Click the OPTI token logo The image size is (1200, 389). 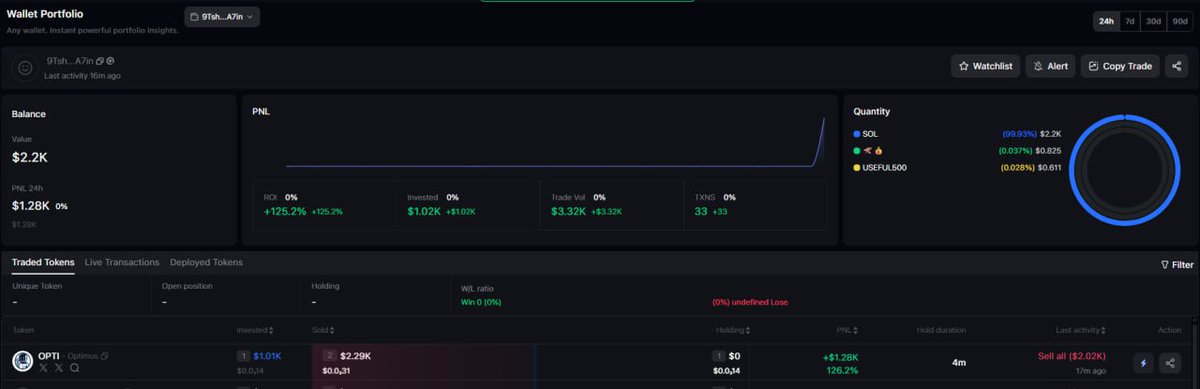pyautogui.click(x=23, y=362)
